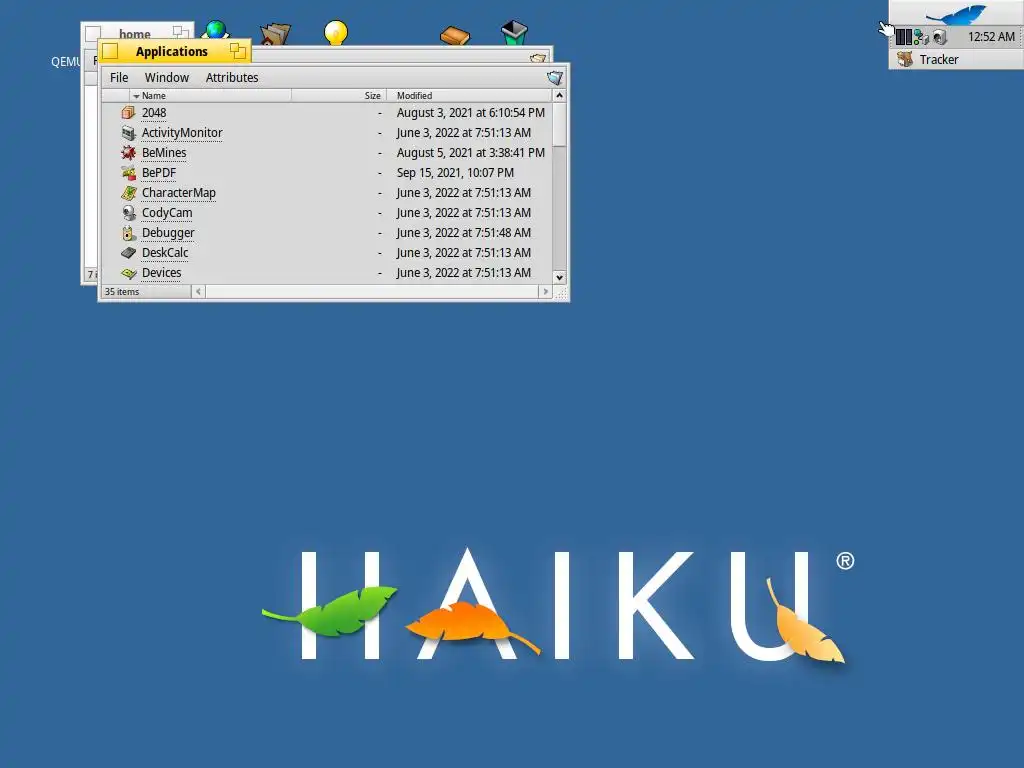Click the Applications window folder drag icon

tap(554, 78)
